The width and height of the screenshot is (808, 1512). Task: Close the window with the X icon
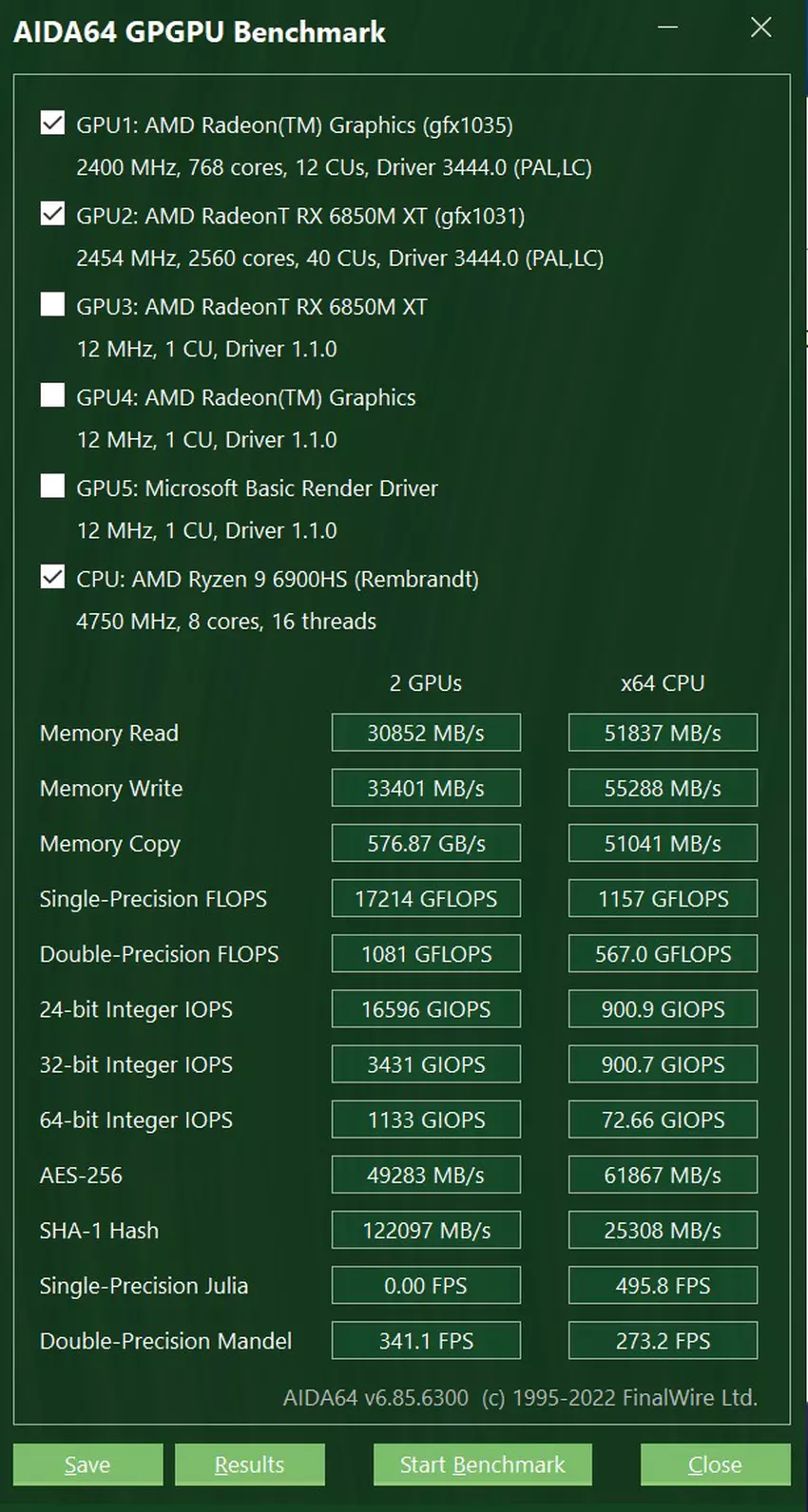coord(760,28)
